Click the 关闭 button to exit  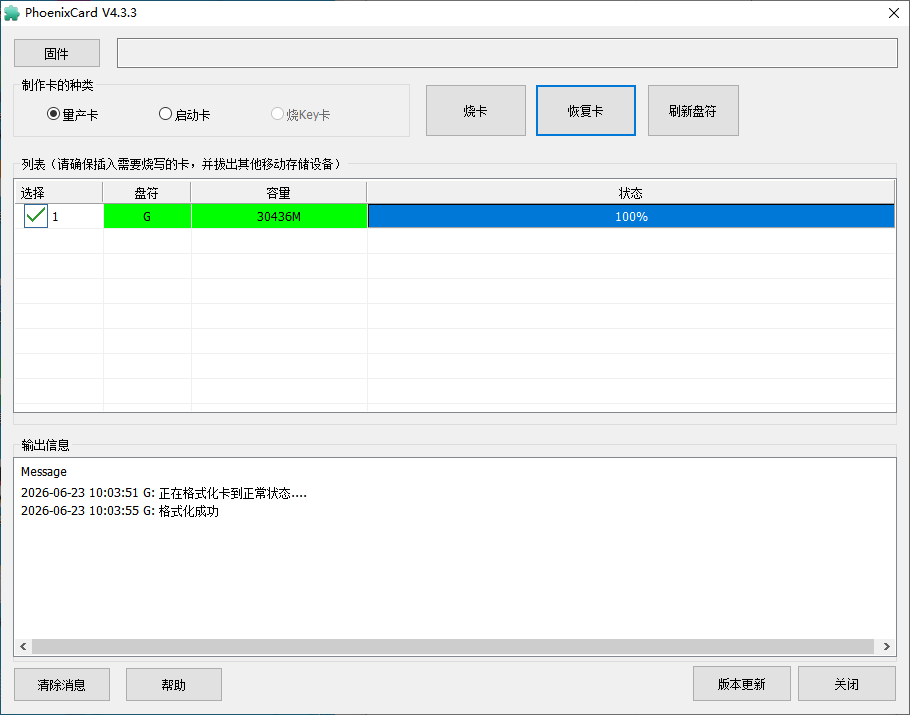pyautogui.click(x=847, y=684)
